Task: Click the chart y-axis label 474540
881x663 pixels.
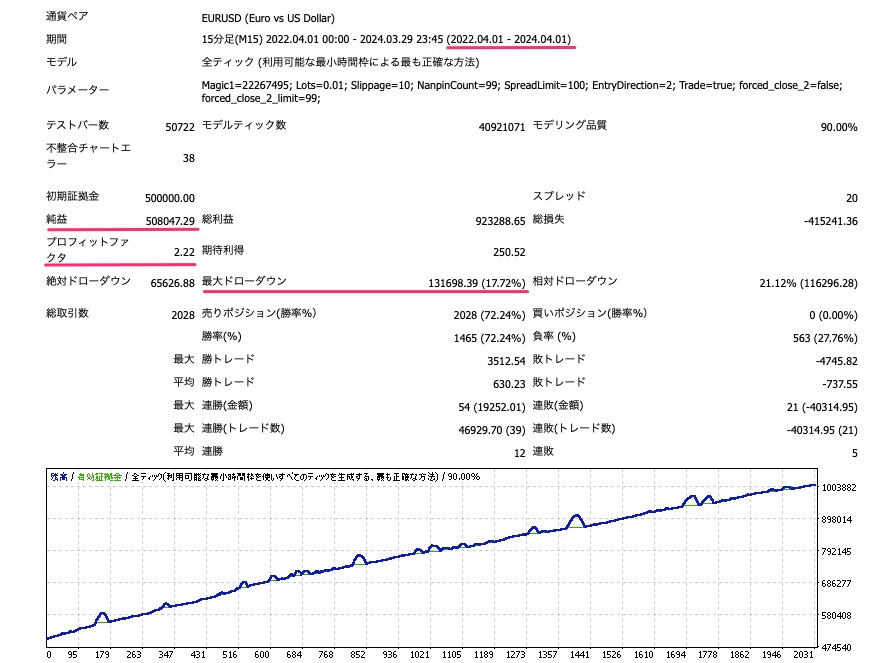Action: point(837,647)
